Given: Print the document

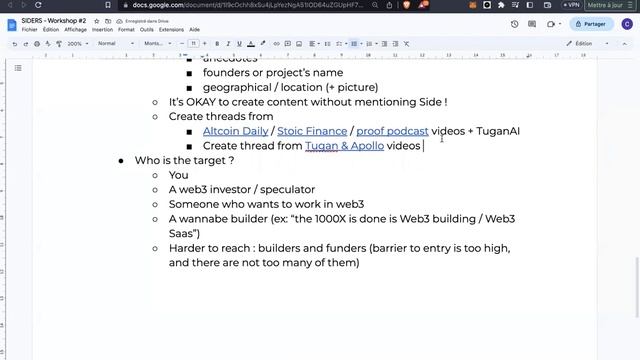Looking at the screenshot, I should tap(37, 44).
